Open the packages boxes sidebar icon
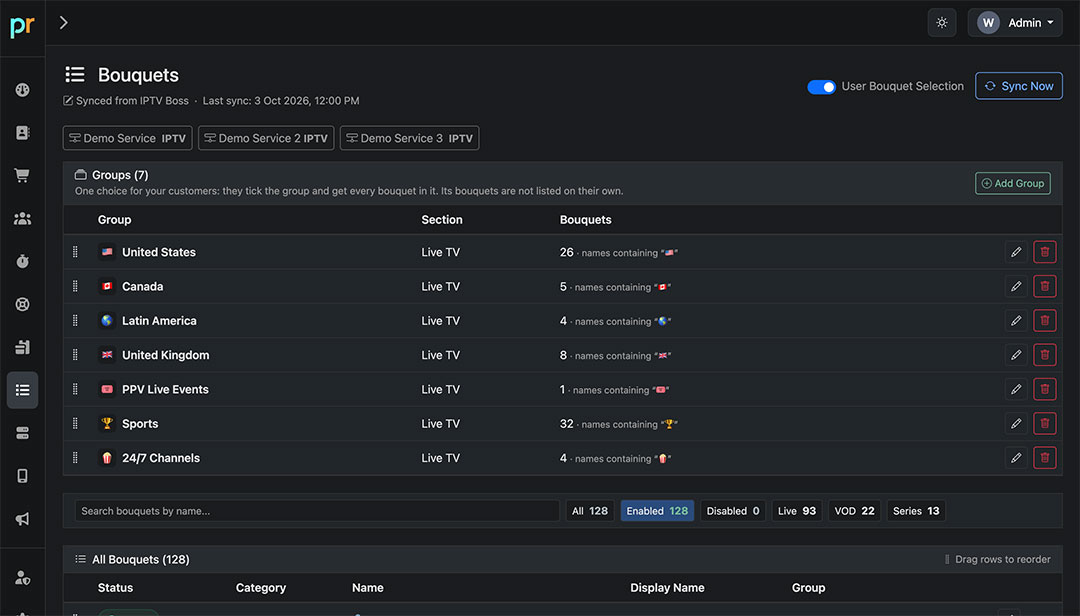 pyautogui.click(x=23, y=347)
